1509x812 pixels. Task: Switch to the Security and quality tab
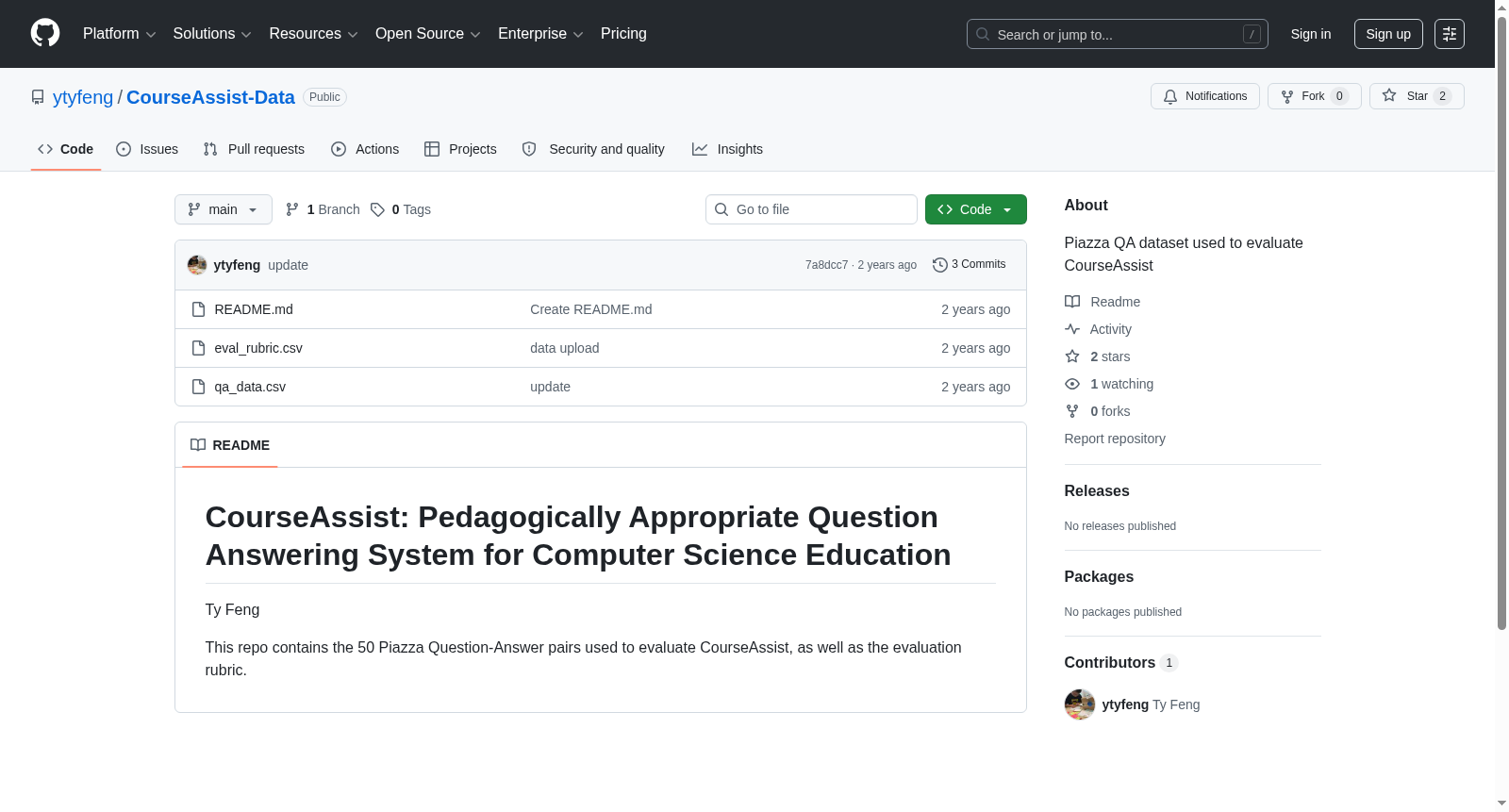pyautogui.click(x=593, y=149)
